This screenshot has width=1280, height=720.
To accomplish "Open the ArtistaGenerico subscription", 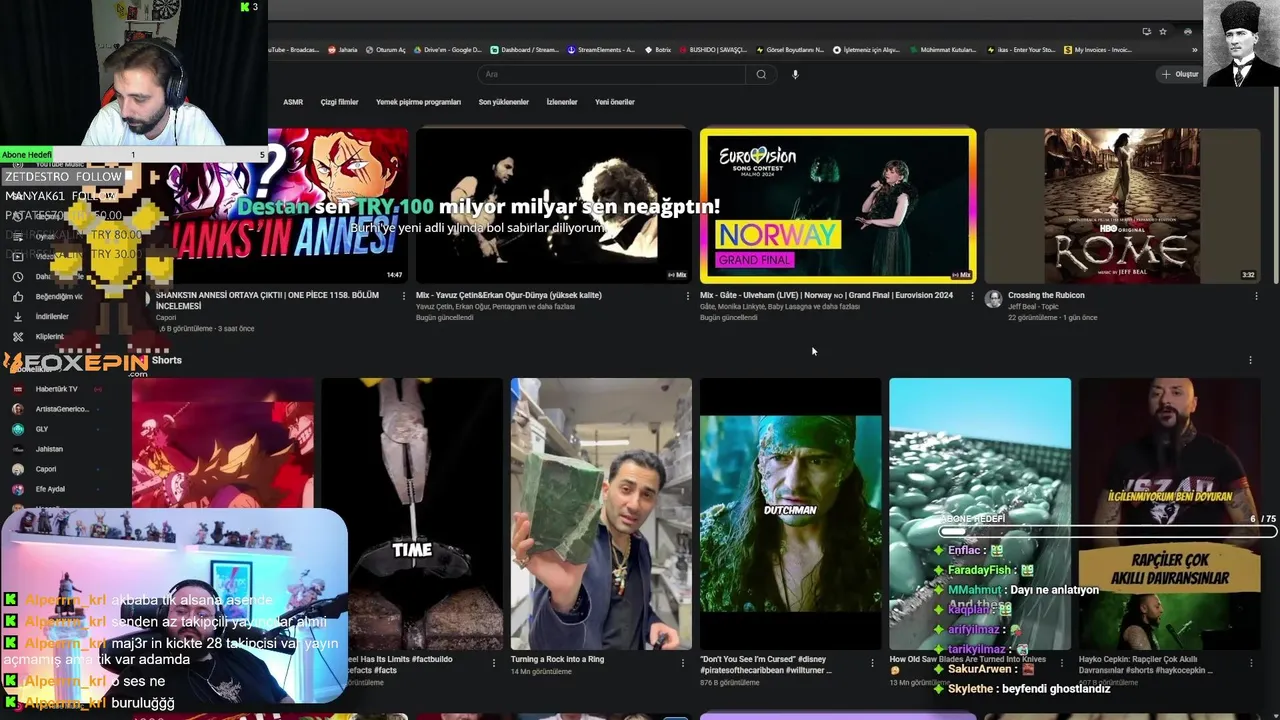I will pos(55,409).
